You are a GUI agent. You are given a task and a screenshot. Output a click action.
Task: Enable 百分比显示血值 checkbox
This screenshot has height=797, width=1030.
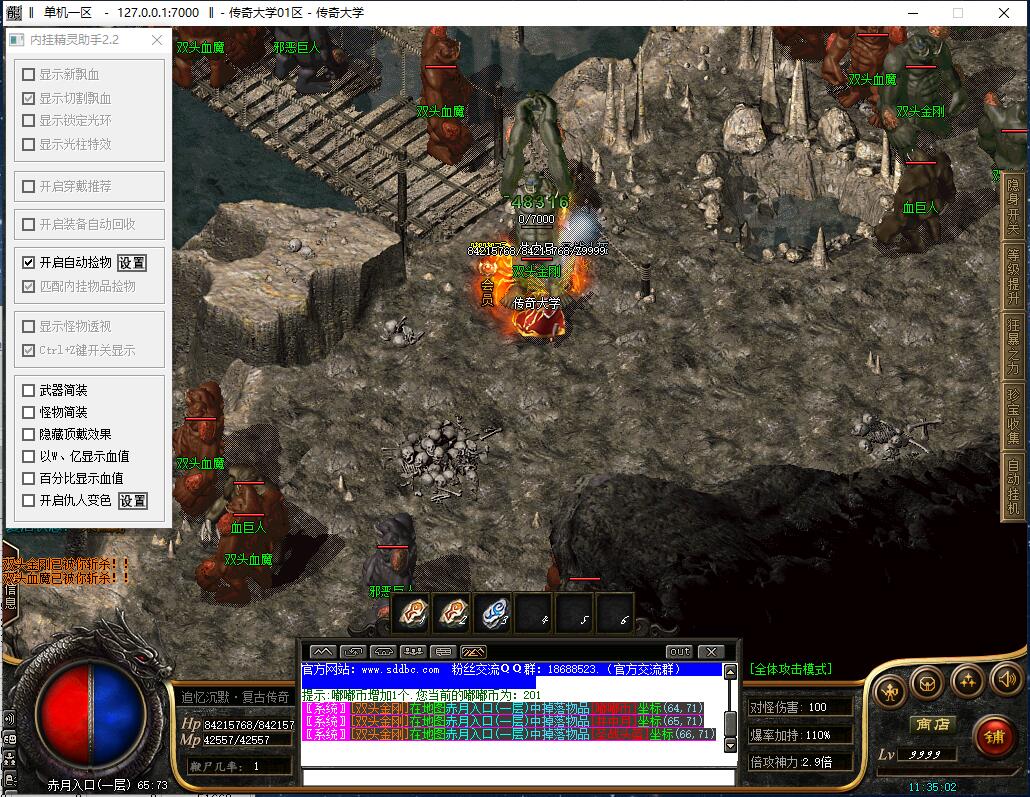pyautogui.click(x=28, y=478)
